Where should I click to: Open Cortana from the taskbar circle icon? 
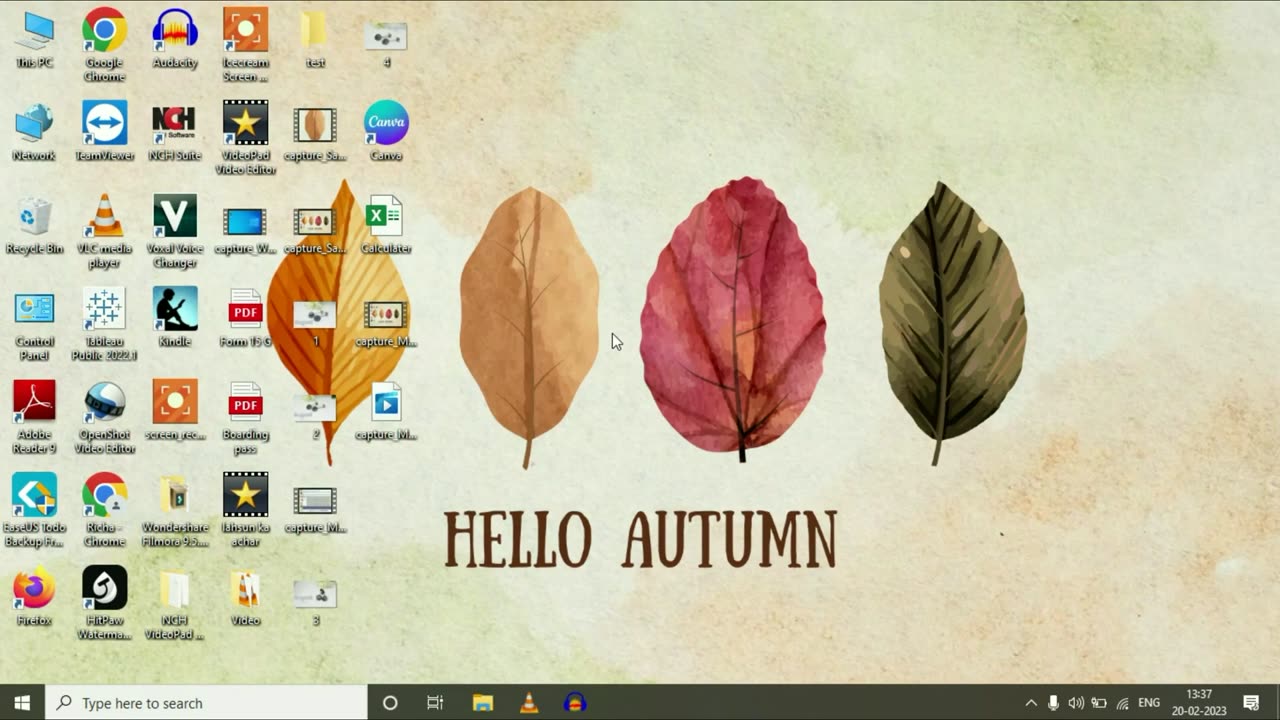point(390,703)
